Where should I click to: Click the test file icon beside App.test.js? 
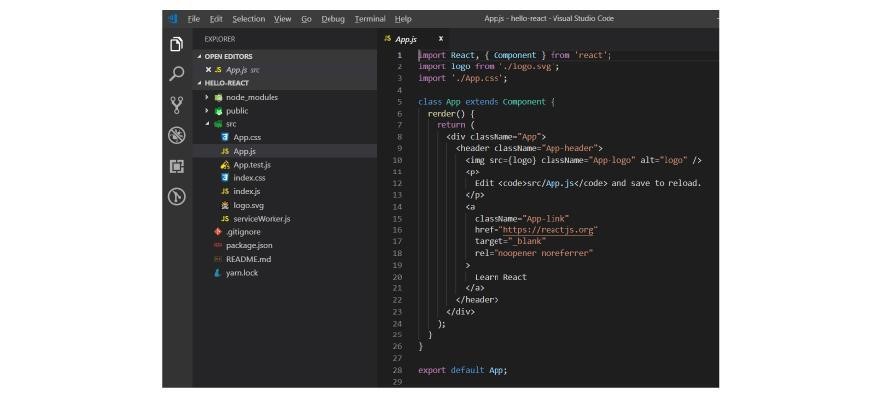coord(224,165)
